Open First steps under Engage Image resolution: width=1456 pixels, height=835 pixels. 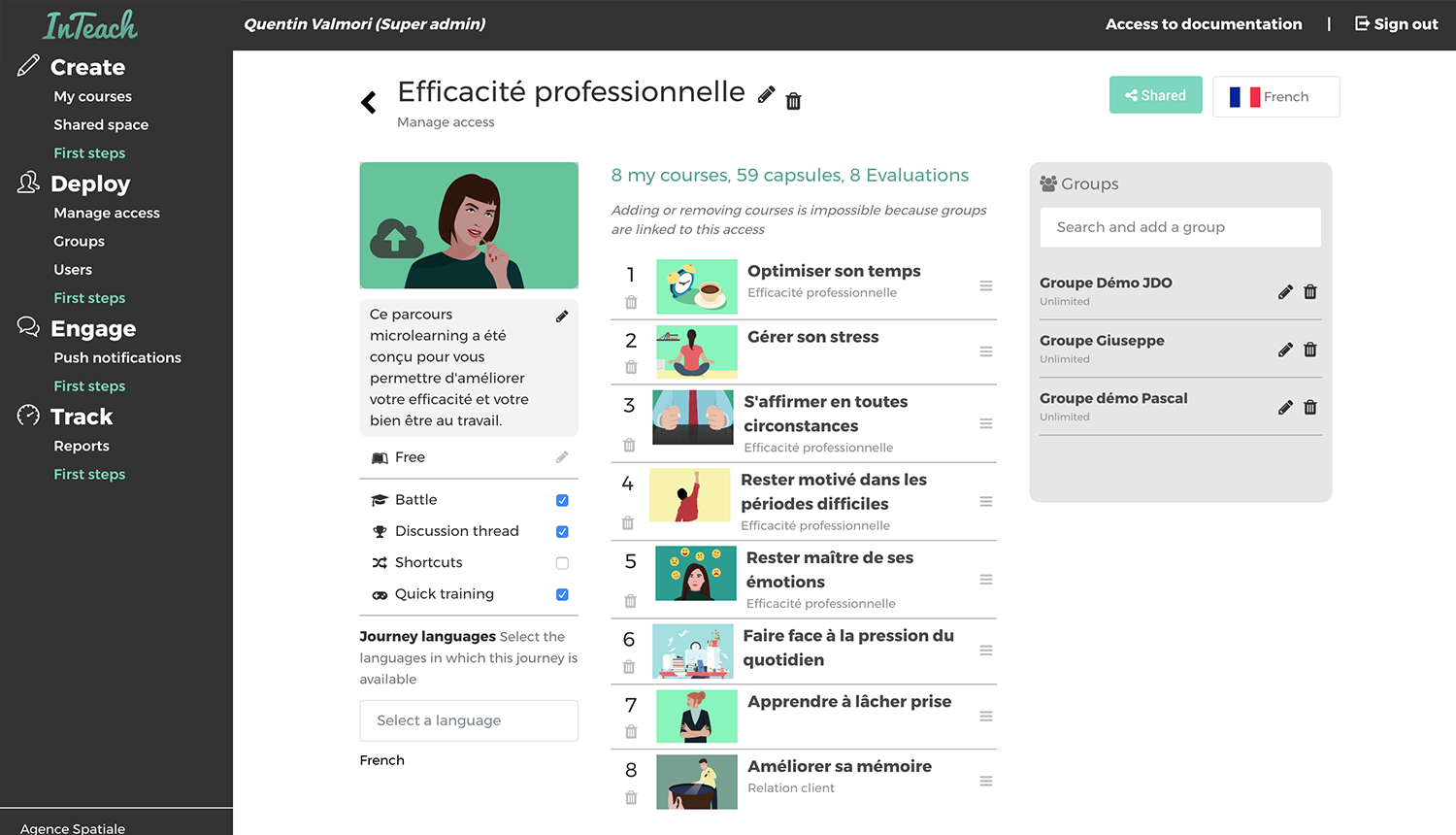pos(89,385)
